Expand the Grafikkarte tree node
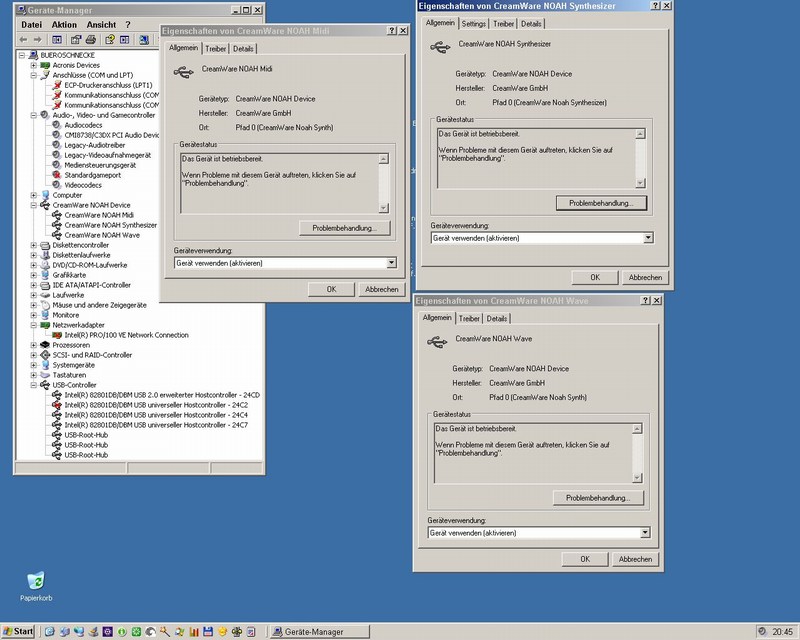The height and width of the screenshot is (640, 800). point(33,275)
